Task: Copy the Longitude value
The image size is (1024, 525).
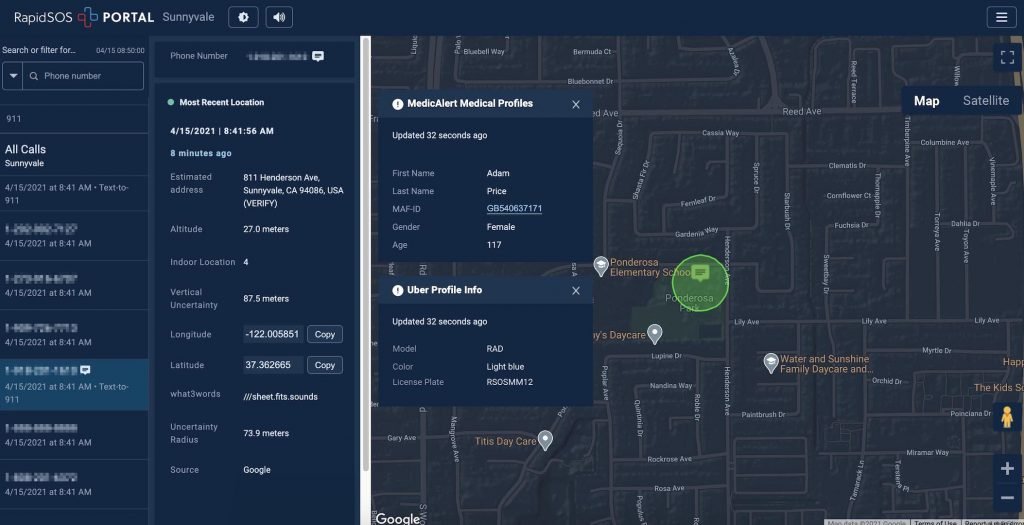Action: point(325,334)
